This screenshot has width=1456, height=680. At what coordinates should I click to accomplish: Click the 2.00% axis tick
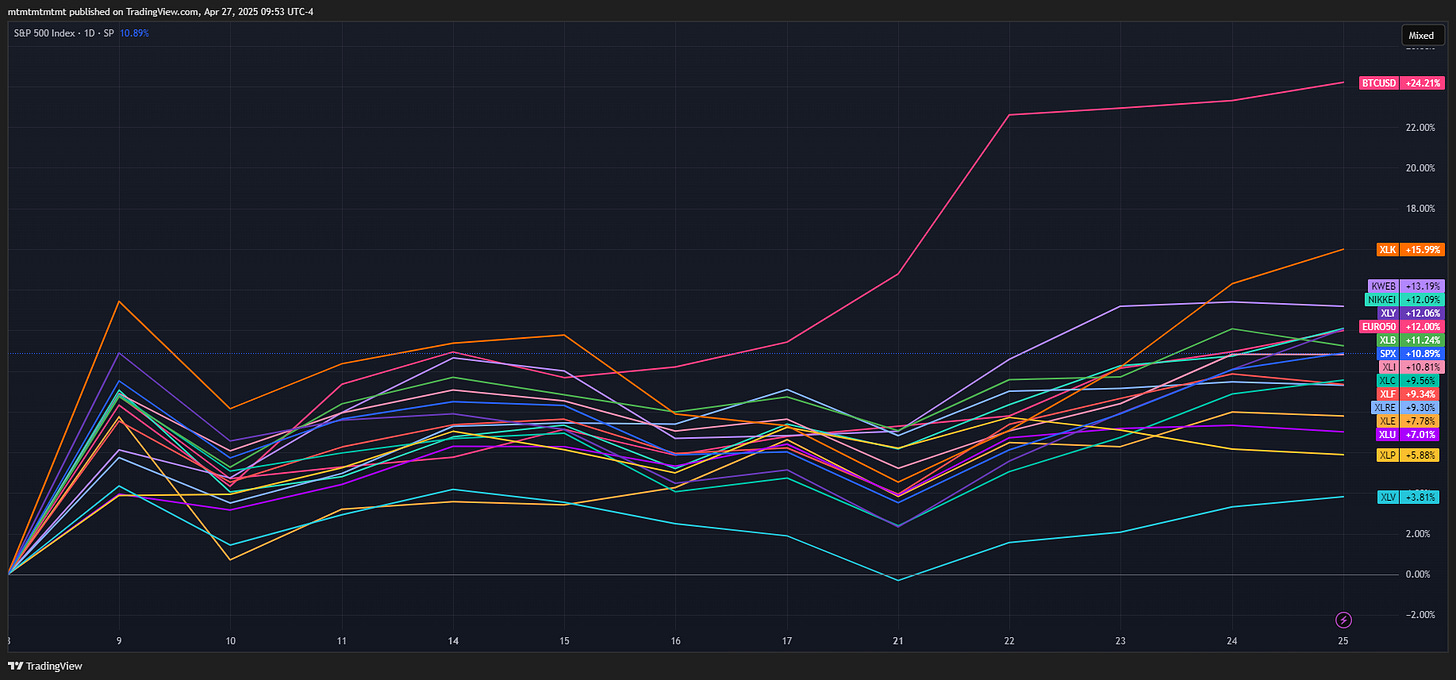coord(1420,534)
